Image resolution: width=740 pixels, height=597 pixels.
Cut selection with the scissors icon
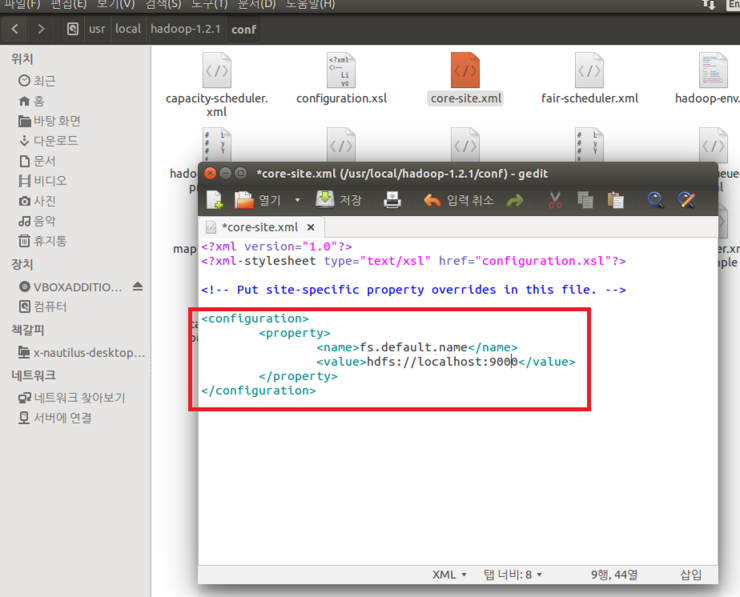(554, 201)
